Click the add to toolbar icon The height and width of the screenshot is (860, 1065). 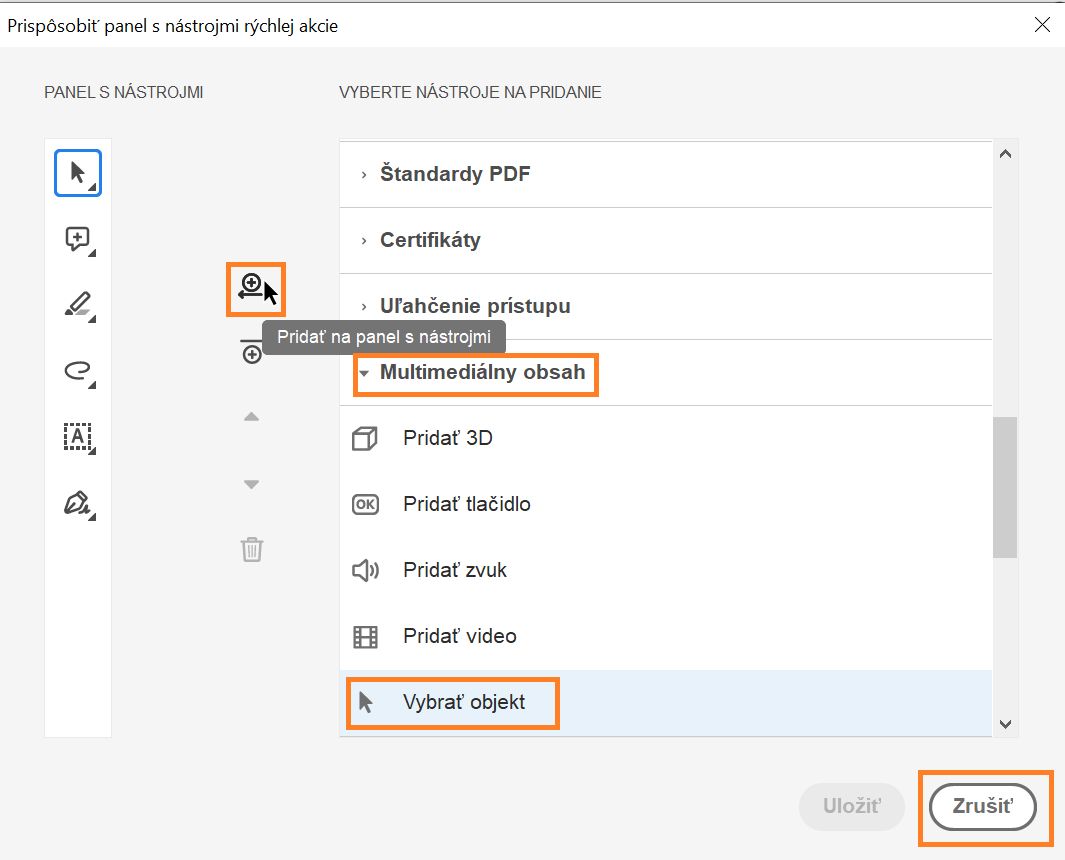[x=253, y=288]
